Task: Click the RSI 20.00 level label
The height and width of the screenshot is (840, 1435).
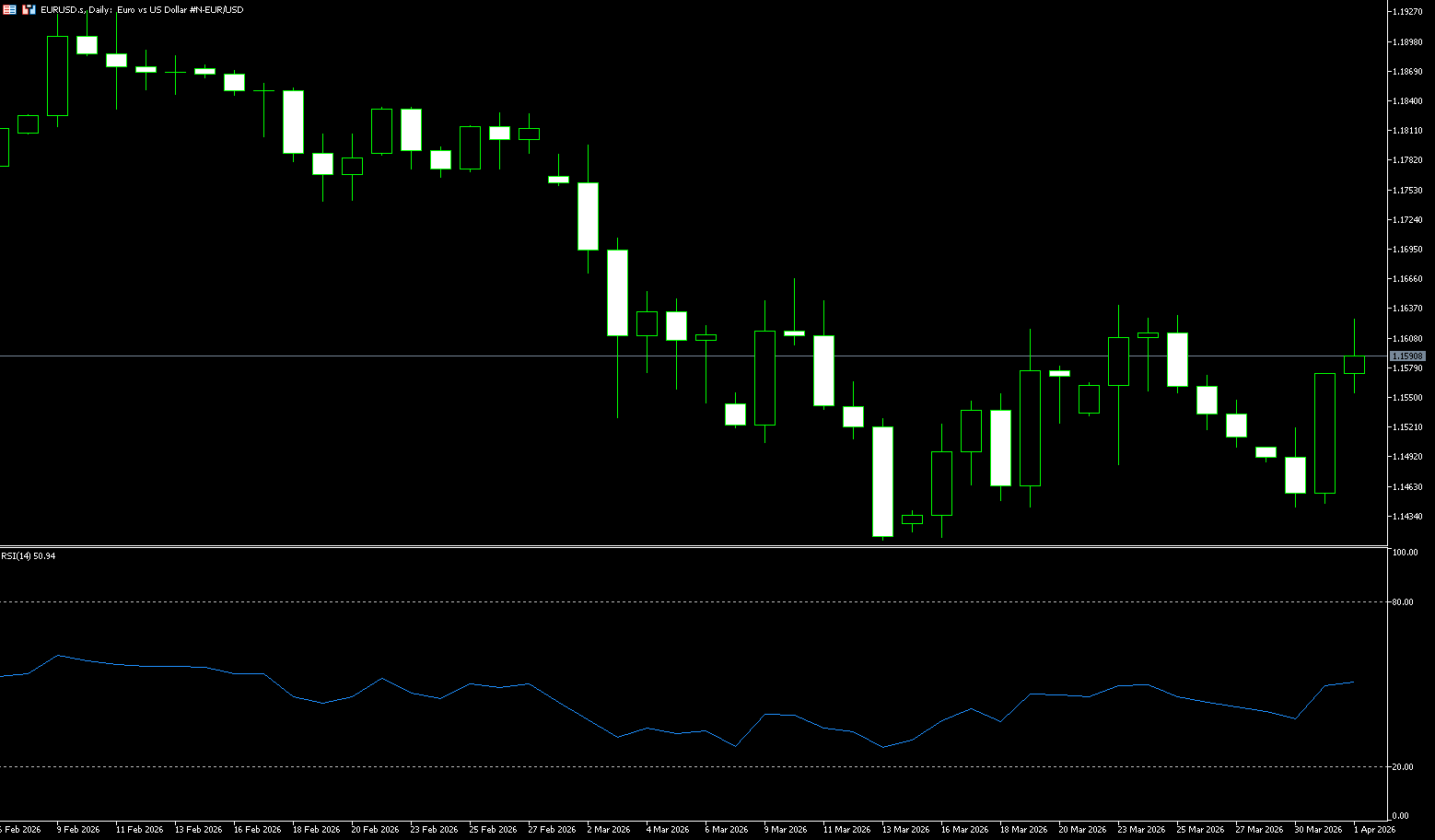Action: 1403,767
